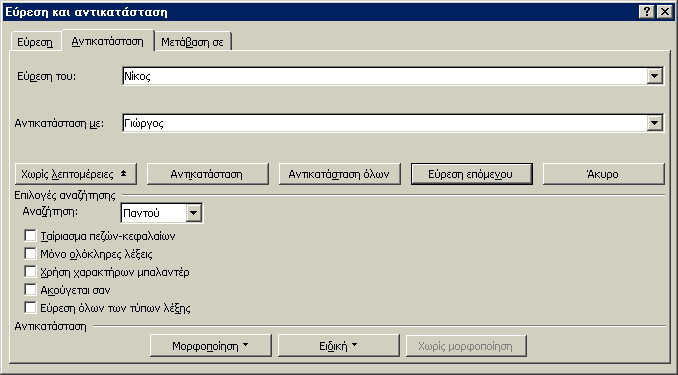Image resolution: width=678 pixels, height=375 pixels.
Task: Toggle Χρήση χαρακτήρων μπαλαντέρ checkbox
Action: coord(30,272)
